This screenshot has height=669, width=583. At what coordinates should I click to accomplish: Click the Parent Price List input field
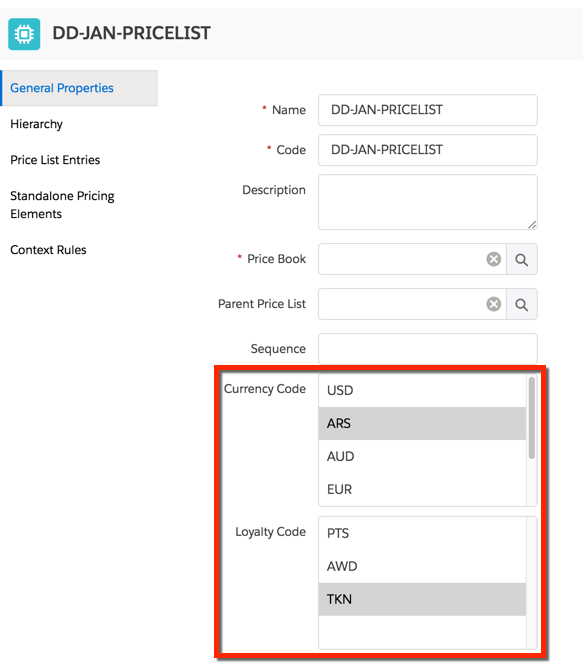tap(412, 304)
